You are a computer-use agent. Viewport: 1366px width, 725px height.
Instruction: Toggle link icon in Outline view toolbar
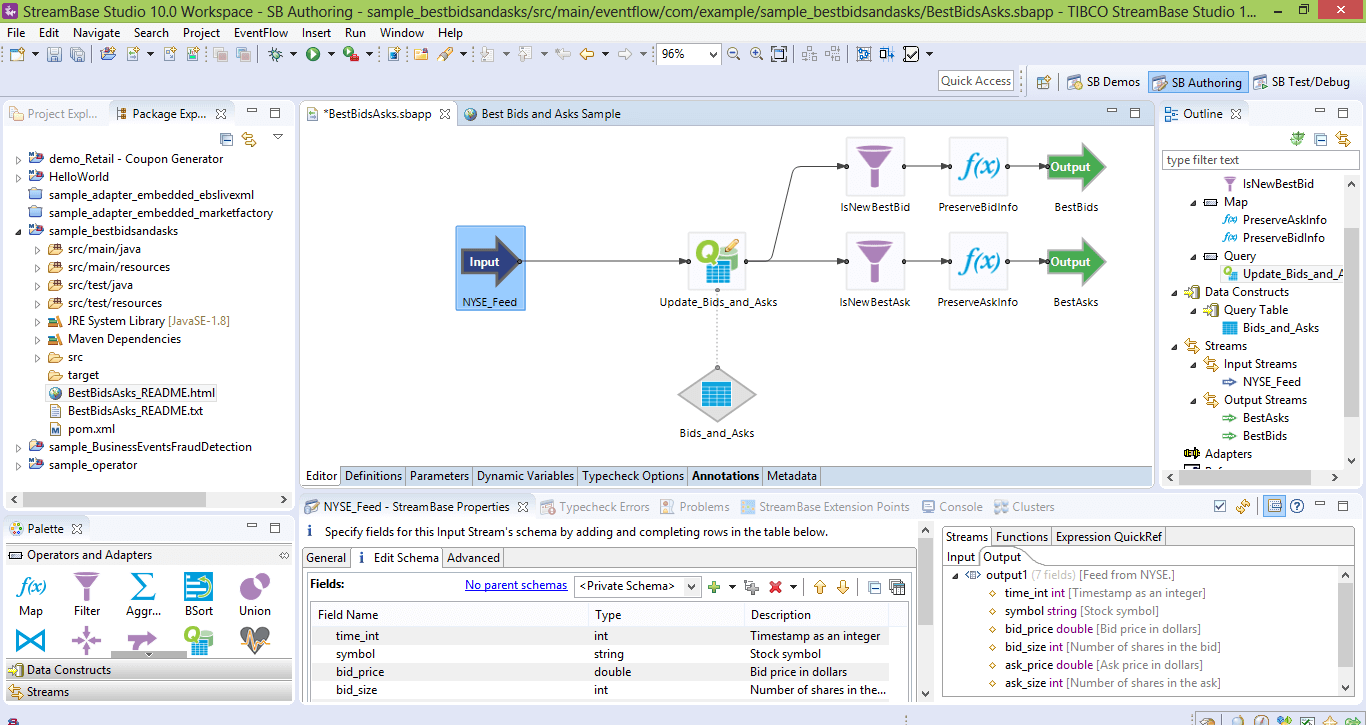1342,139
